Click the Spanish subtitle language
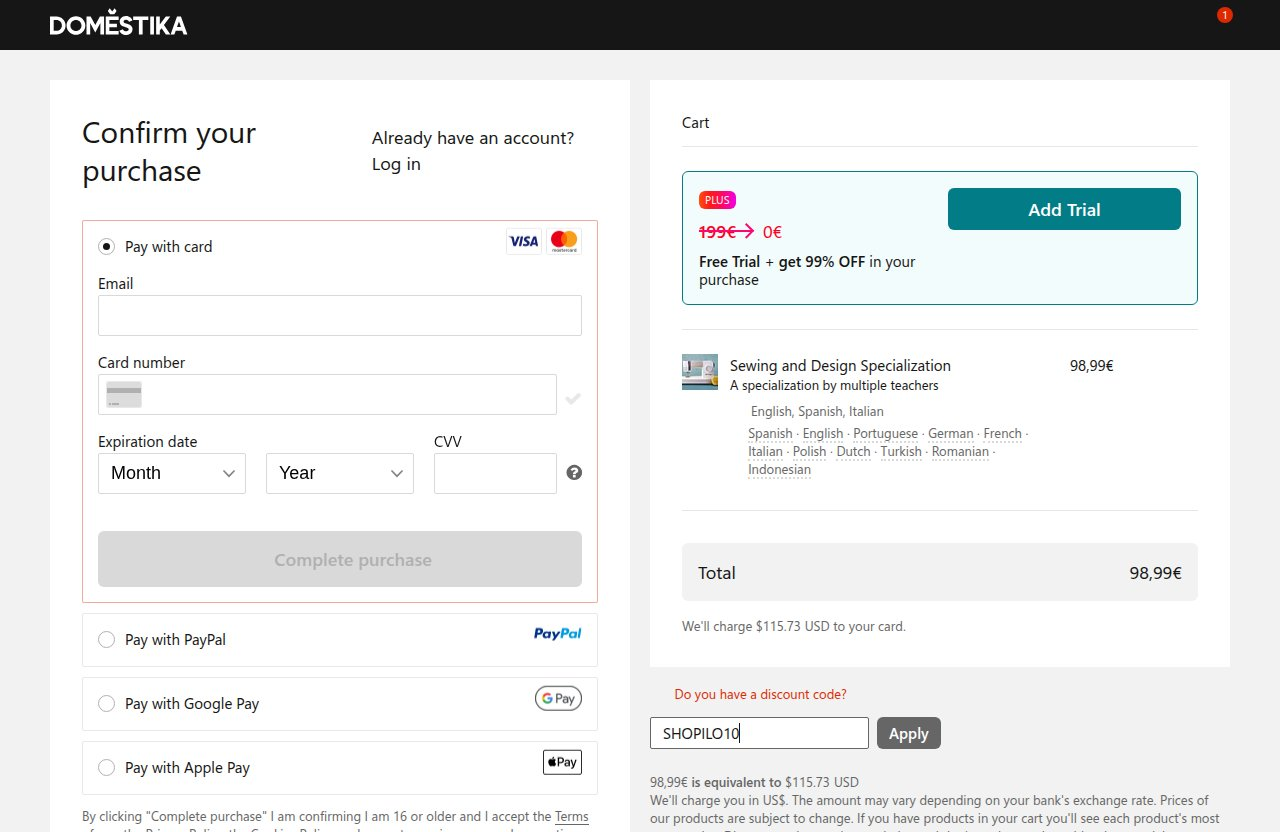 [770, 434]
